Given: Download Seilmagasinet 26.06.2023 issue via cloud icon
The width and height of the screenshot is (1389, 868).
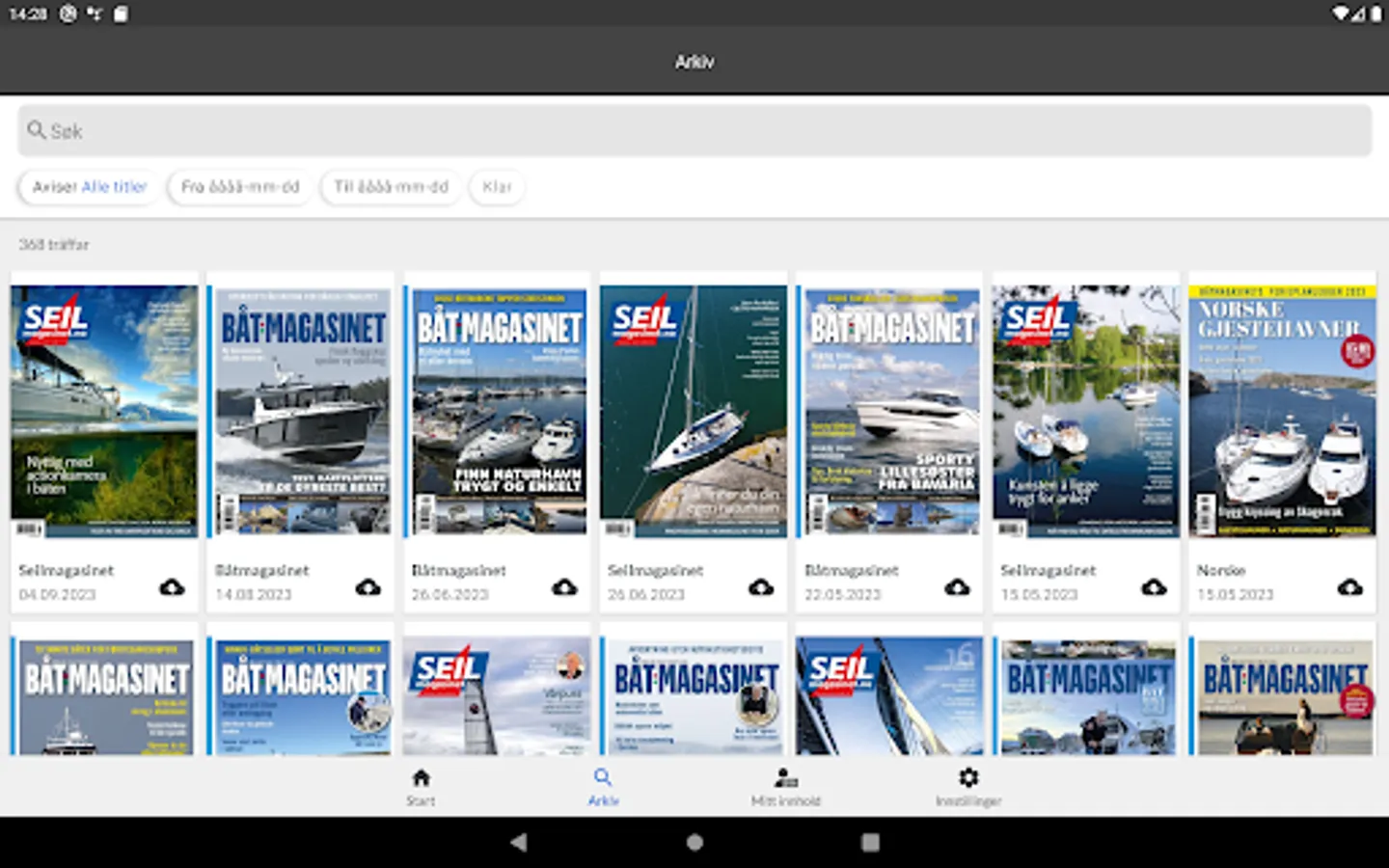Looking at the screenshot, I should 761,586.
